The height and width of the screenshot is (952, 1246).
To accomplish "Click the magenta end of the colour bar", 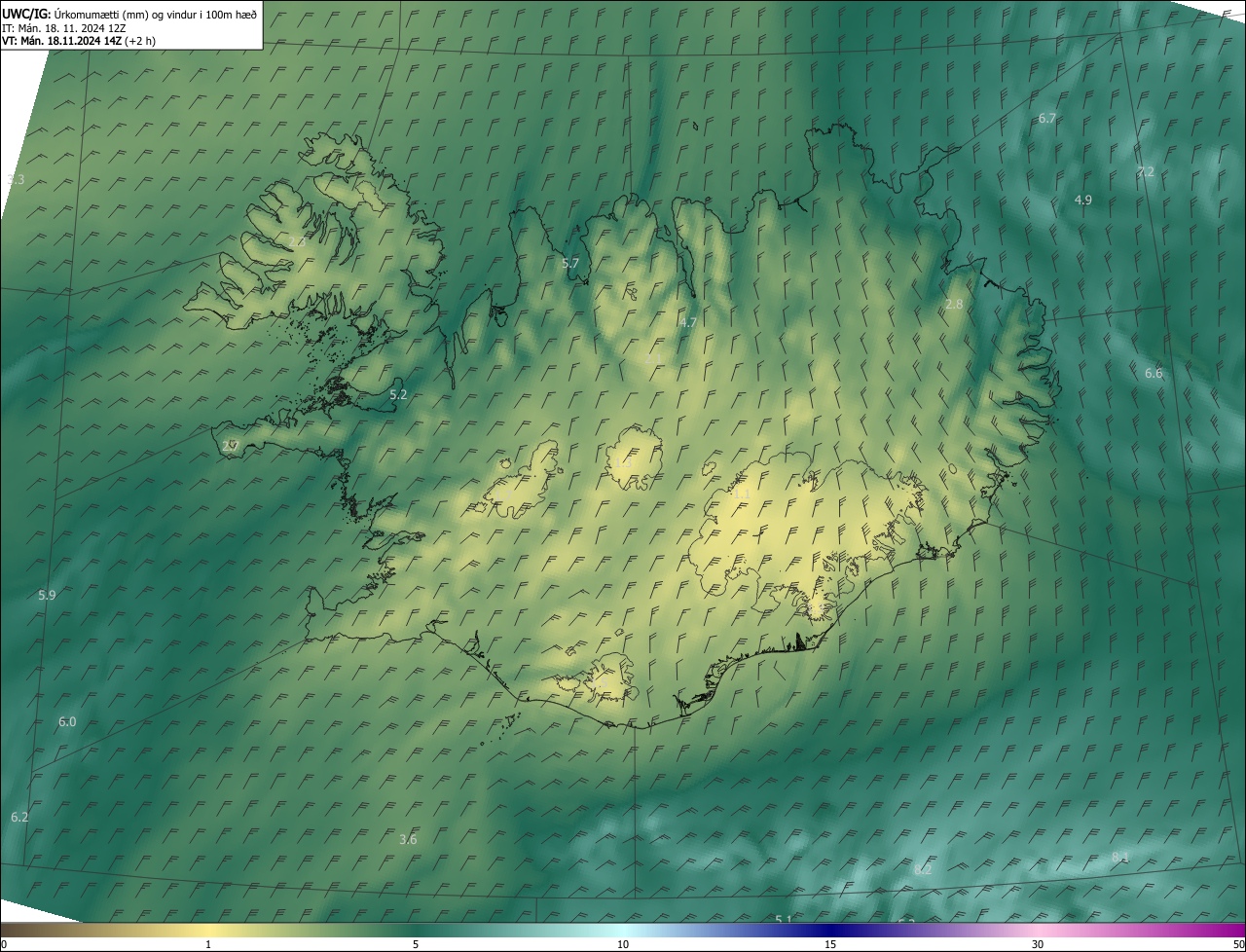I will [1227, 930].
